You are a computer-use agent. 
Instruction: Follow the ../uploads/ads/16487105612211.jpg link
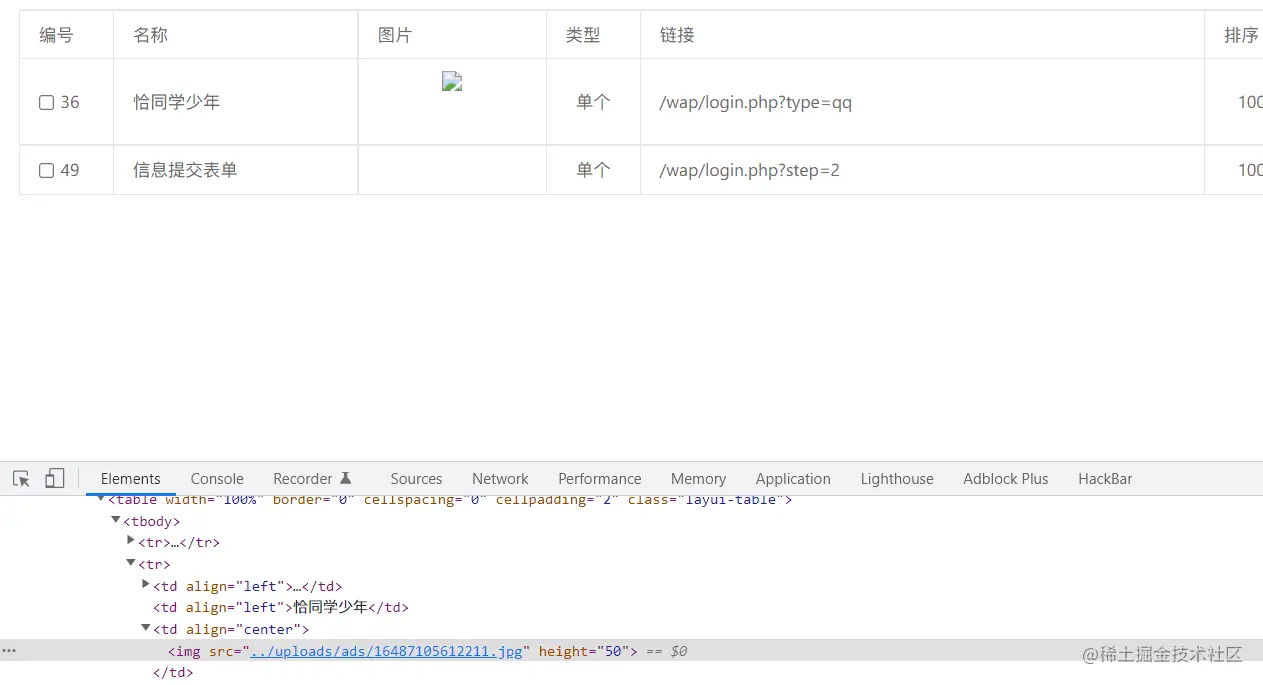[386, 651]
